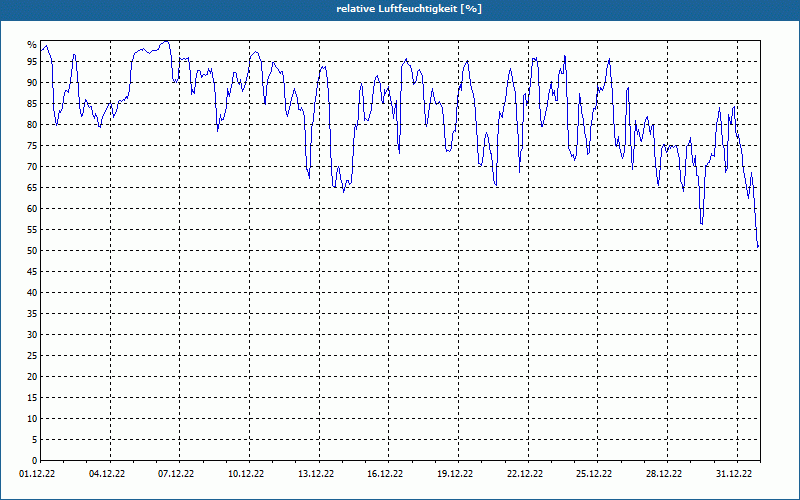Click the chart title 'relative Luftfeuchtigkeit [%]'
The width and height of the screenshot is (800, 500).
[x=409, y=9]
